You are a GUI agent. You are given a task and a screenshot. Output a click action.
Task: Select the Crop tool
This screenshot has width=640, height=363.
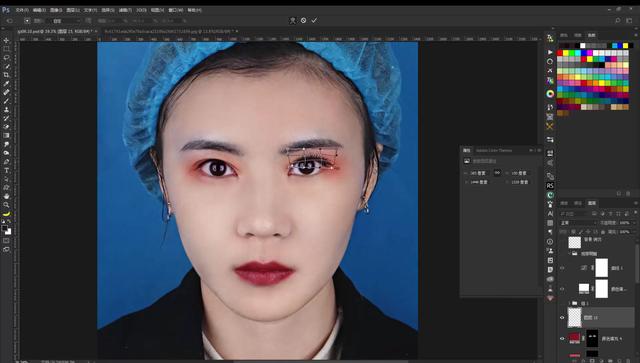tap(6, 75)
